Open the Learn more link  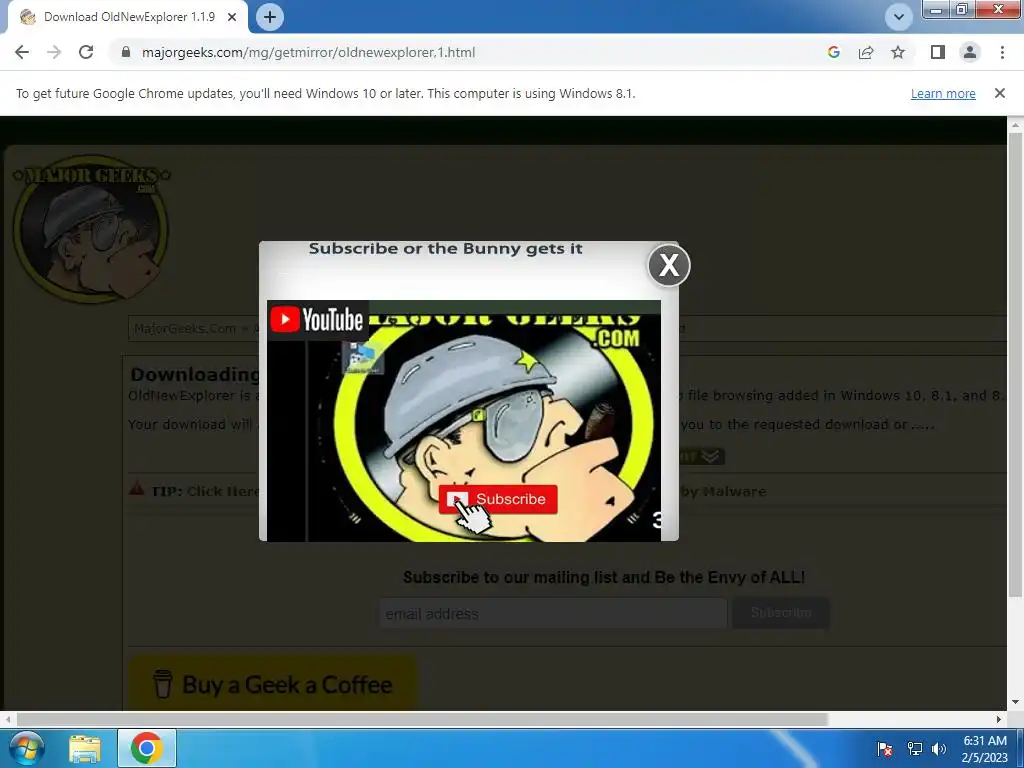tap(943, 93)
